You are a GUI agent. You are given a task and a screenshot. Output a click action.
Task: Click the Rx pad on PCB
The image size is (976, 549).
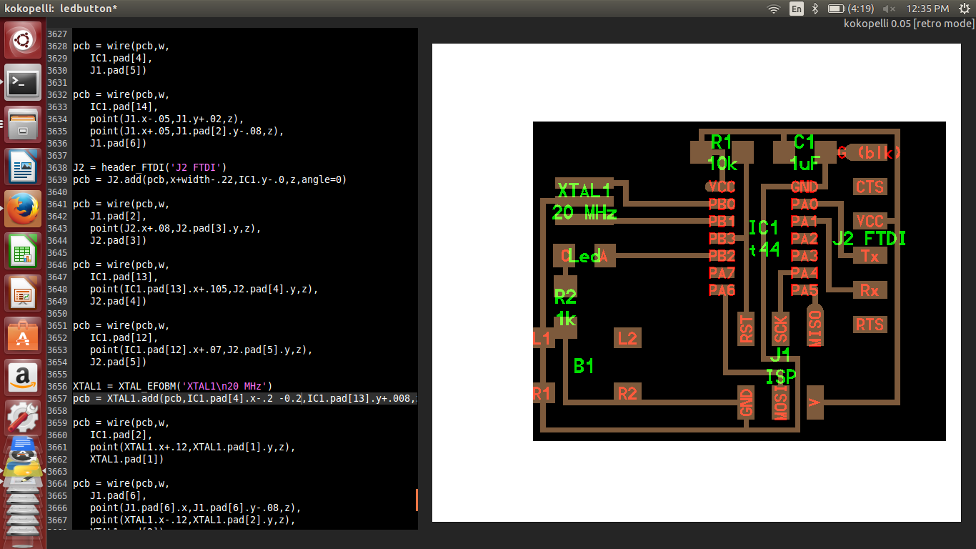coord(870,290)
